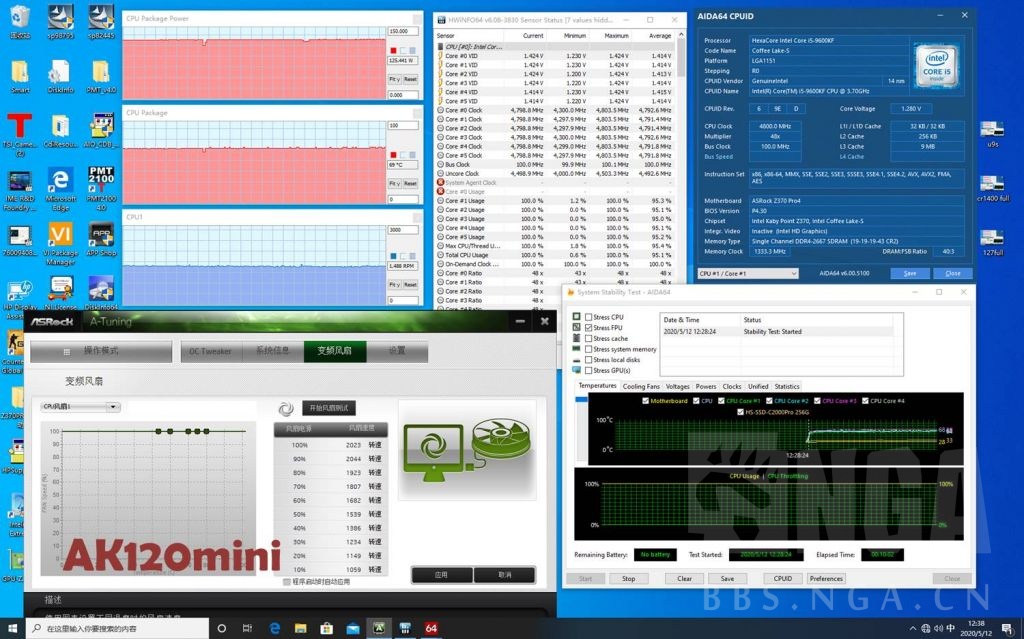Click the Preferences button
Image resolution: width=1024 pixels, height=639 pixels.
(x=826, y=578)
